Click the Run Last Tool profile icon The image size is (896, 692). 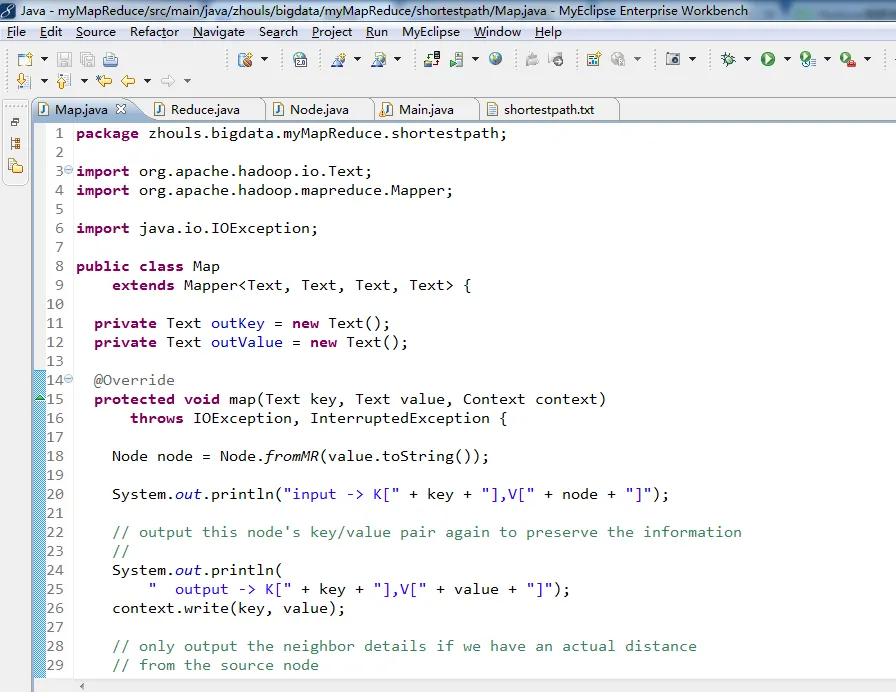807,59
